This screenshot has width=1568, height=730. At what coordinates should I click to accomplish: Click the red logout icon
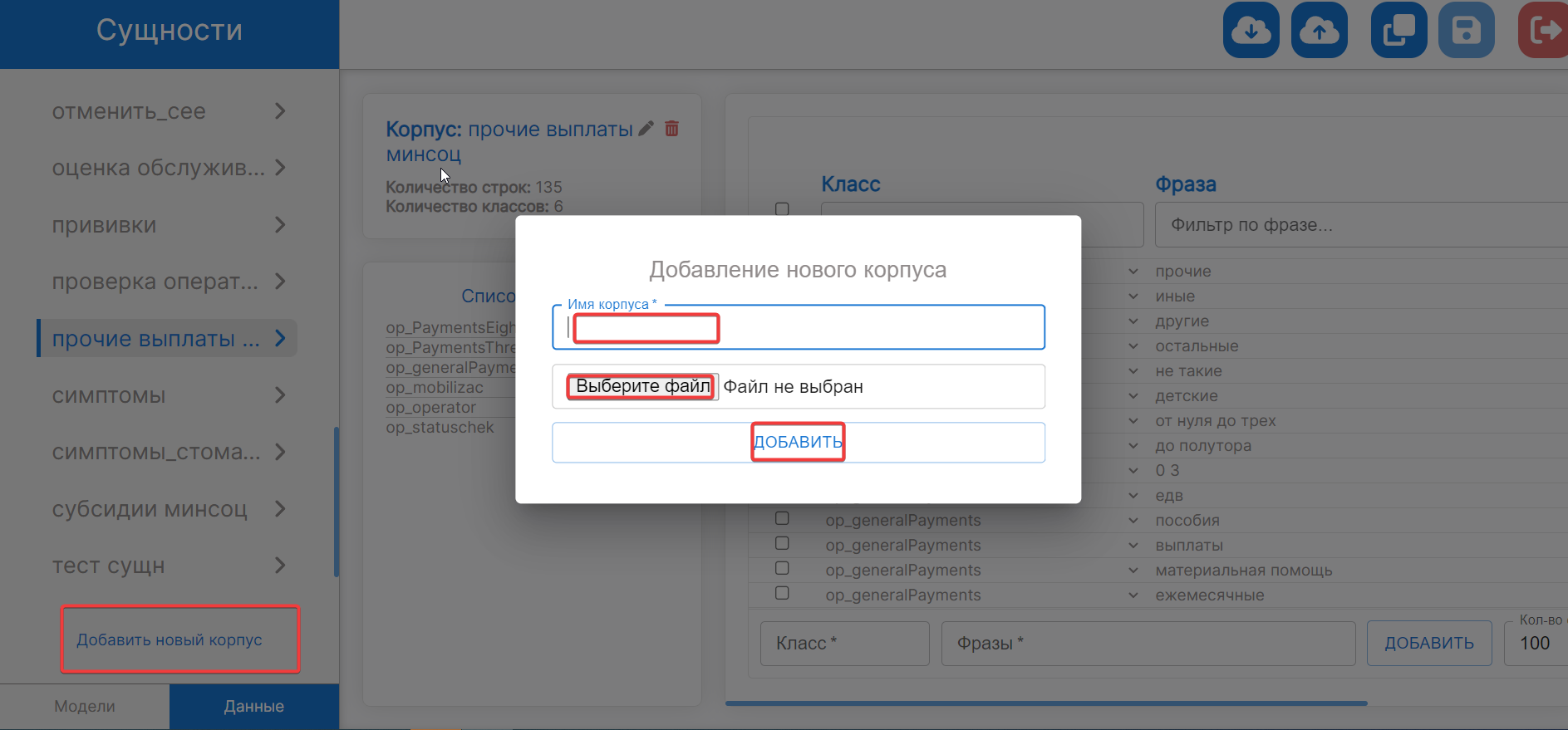[x=1544, y=31]
